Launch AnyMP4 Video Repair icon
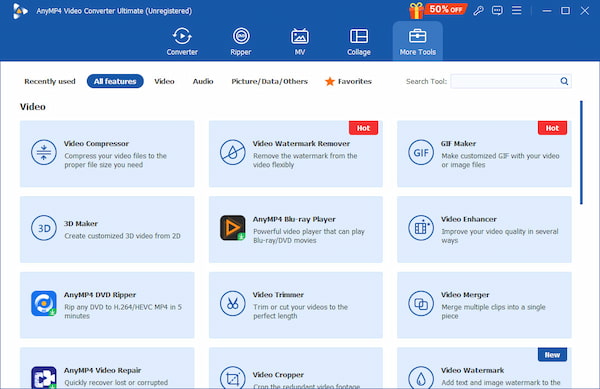Screen dimensions: 600x389 44,378
